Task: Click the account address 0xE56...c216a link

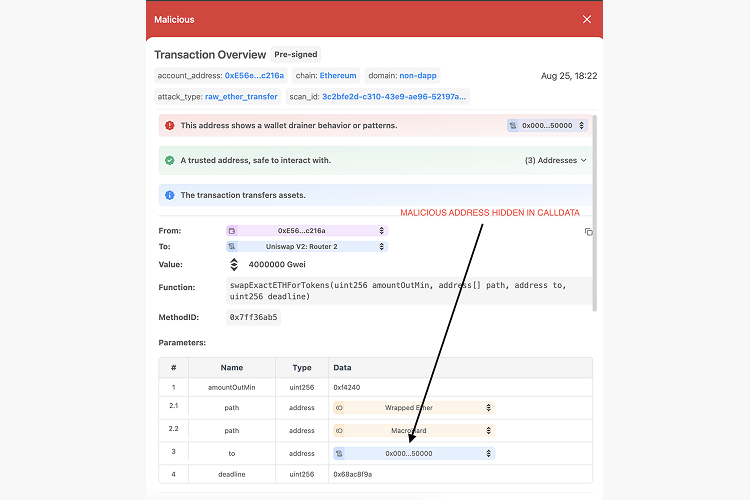Action: [x=254, y=75]
